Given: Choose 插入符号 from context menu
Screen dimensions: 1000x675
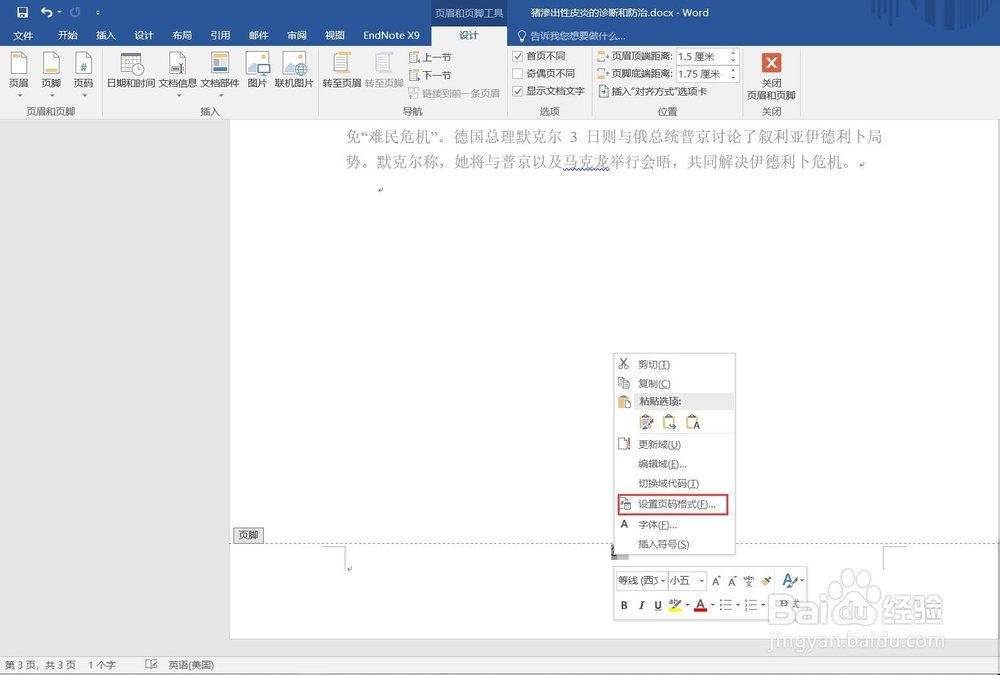Looking at the screenshot, I should tap(675, 544).
